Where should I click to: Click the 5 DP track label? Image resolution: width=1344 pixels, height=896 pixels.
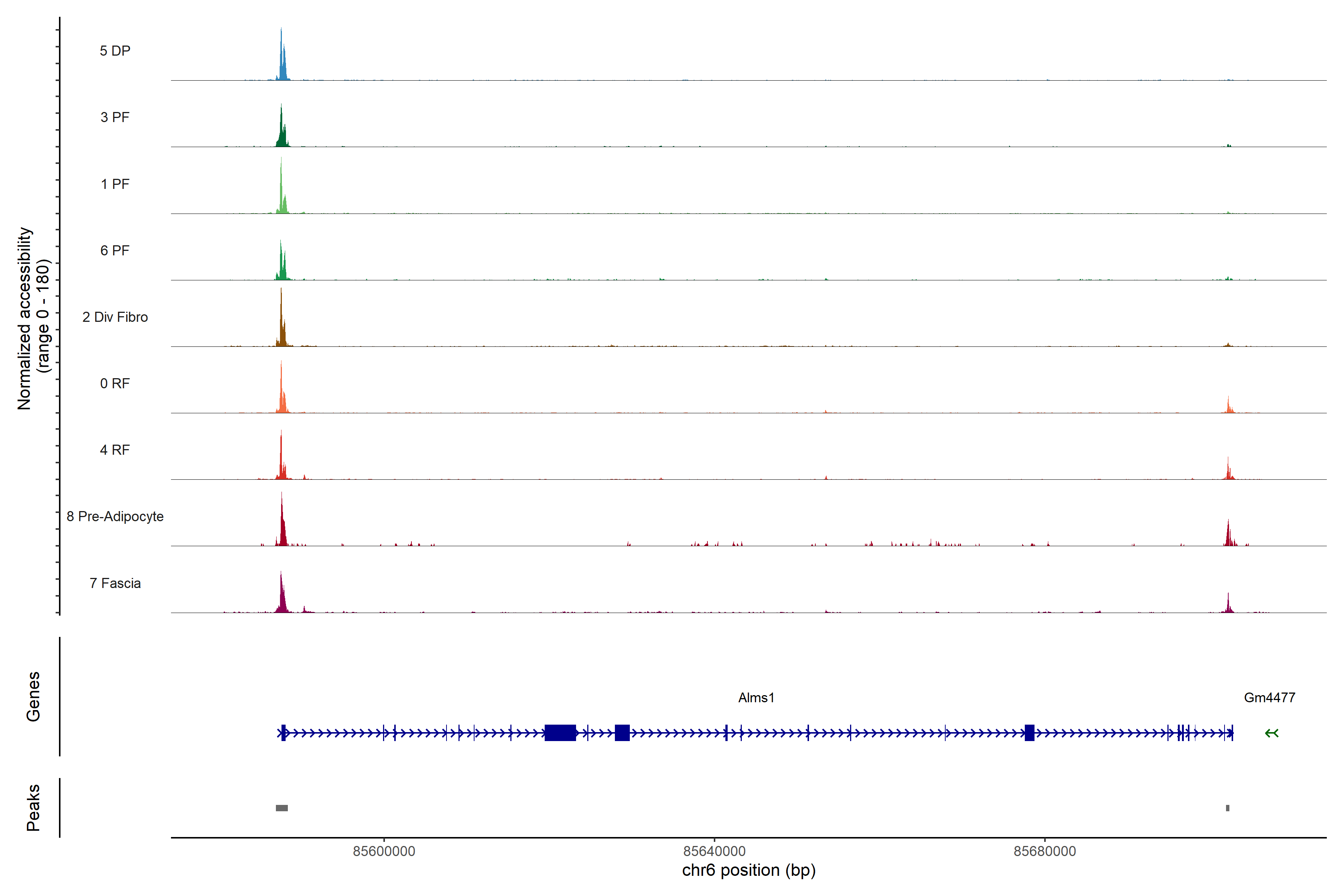point(115,51)
